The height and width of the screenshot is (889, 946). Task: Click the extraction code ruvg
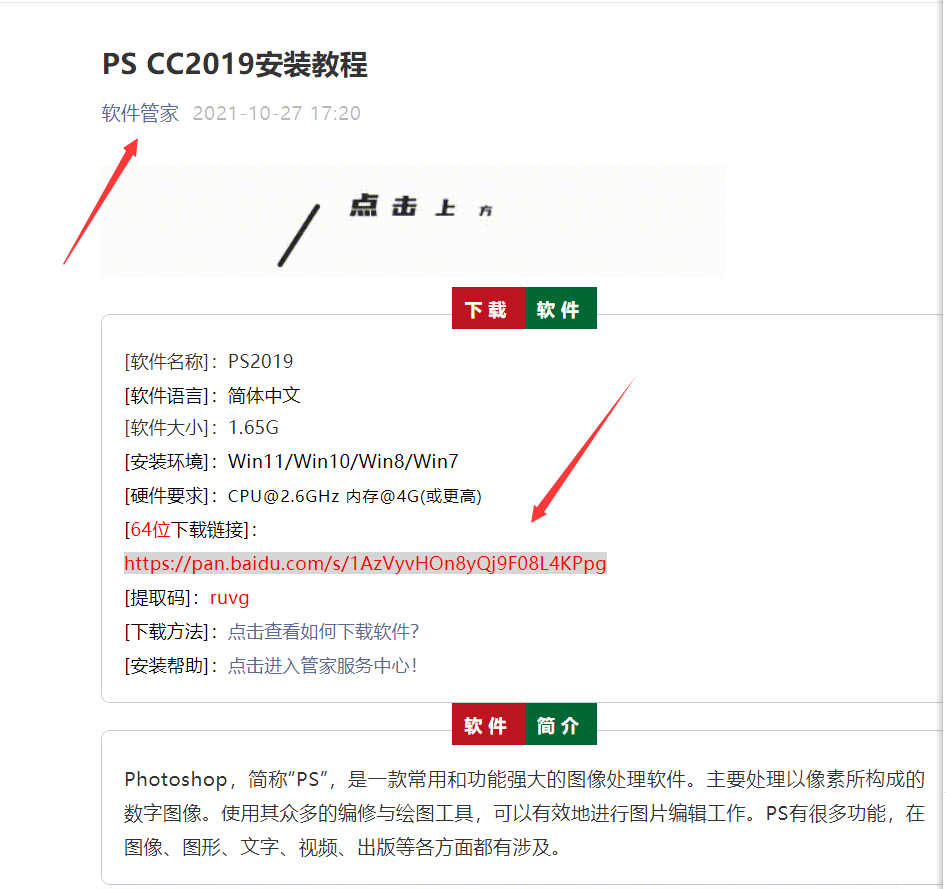[x=229, y=598]
